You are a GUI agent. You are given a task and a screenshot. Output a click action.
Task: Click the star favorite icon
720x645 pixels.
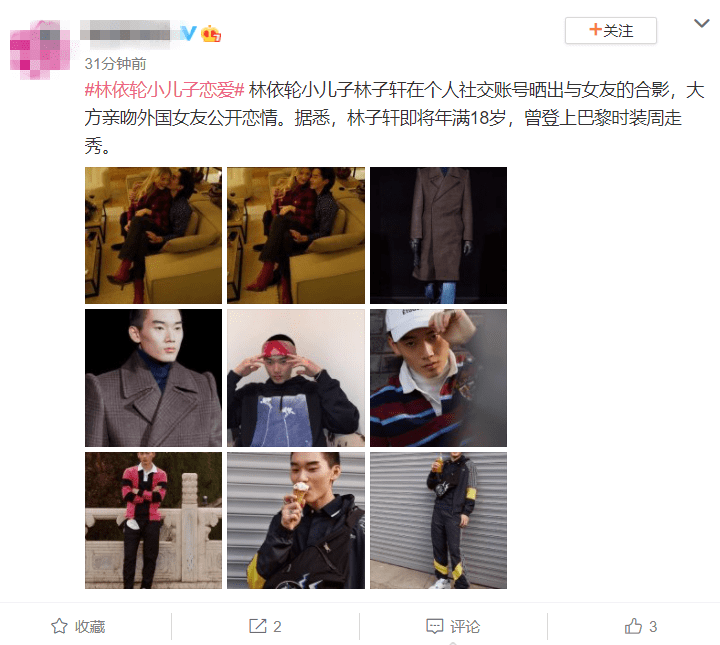[59, 626]
